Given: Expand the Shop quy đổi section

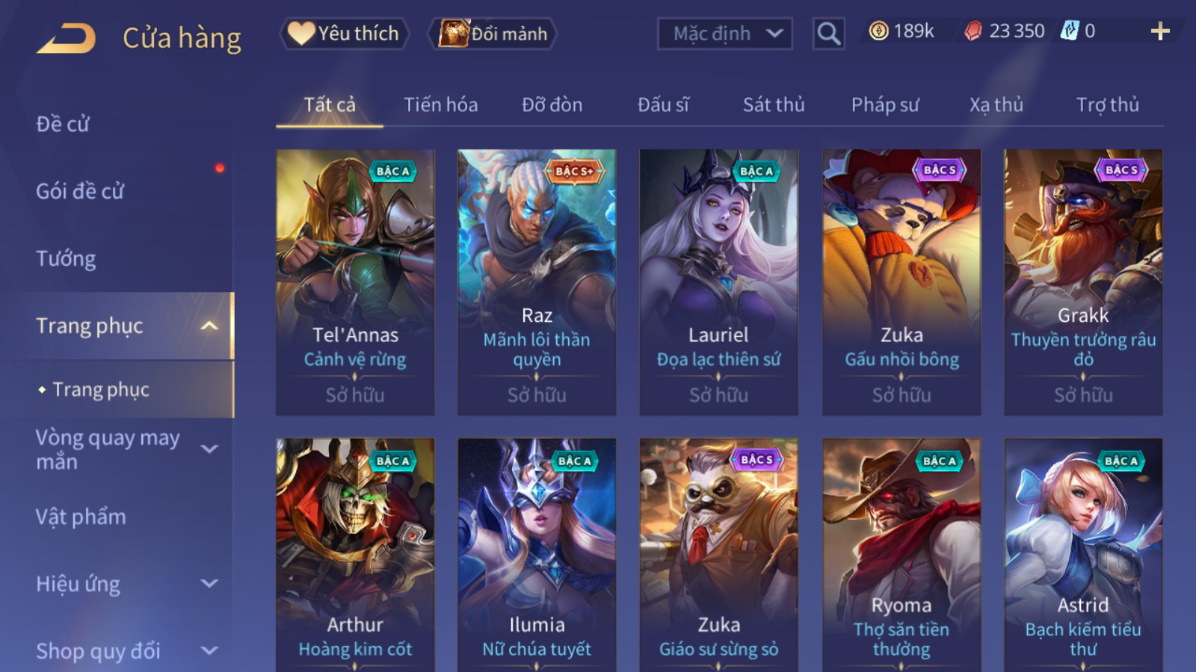Looking at the screenshot, I should click(209, 651).
